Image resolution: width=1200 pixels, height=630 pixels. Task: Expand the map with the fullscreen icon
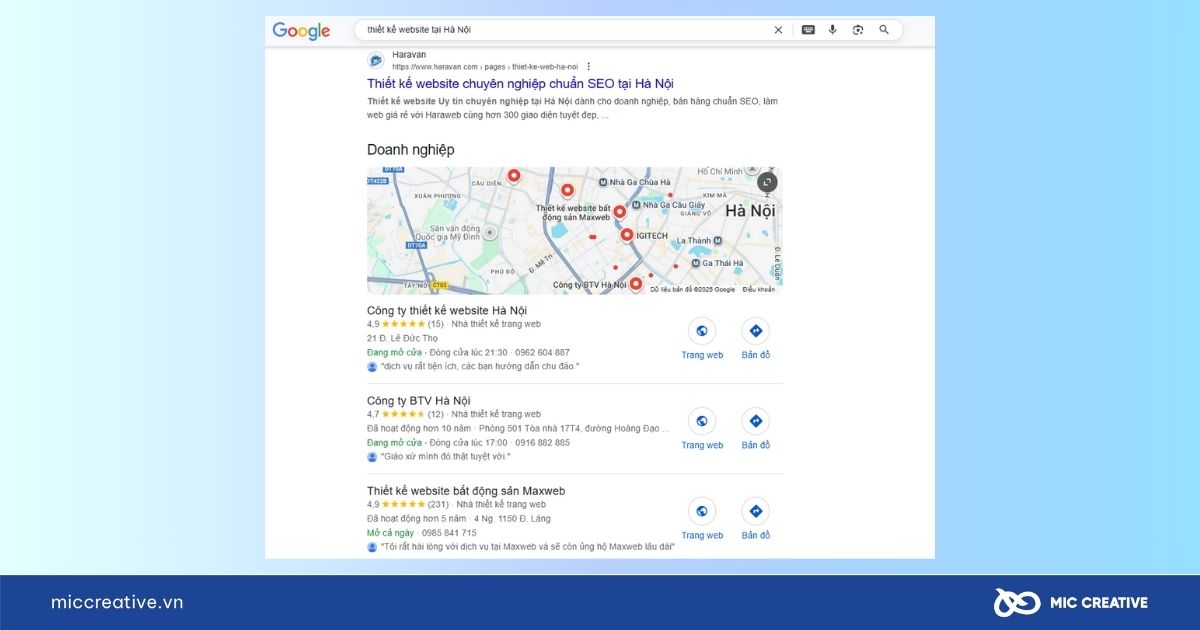(x=767, y=182)
